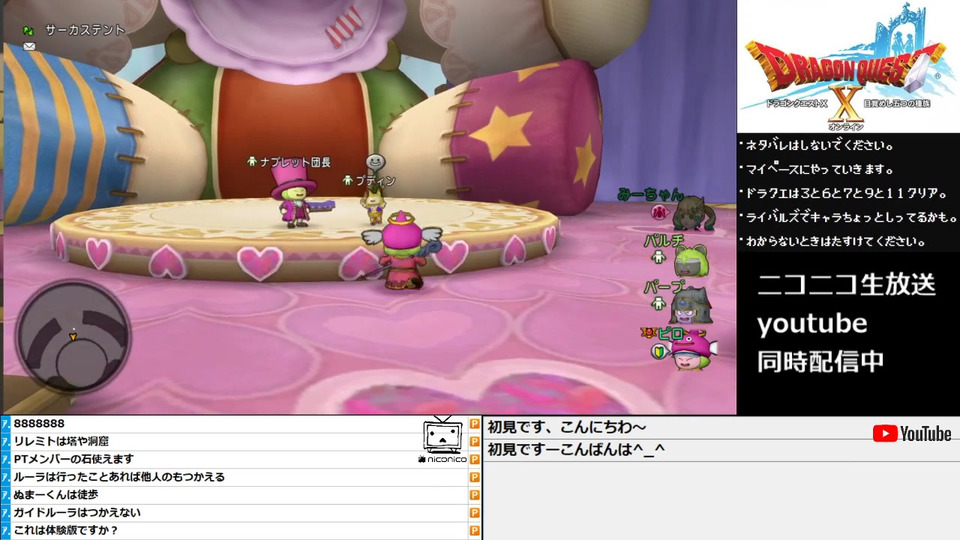Click the サーカステント location label
Viewport: 960px width, 540px height.
coord(85,29)
